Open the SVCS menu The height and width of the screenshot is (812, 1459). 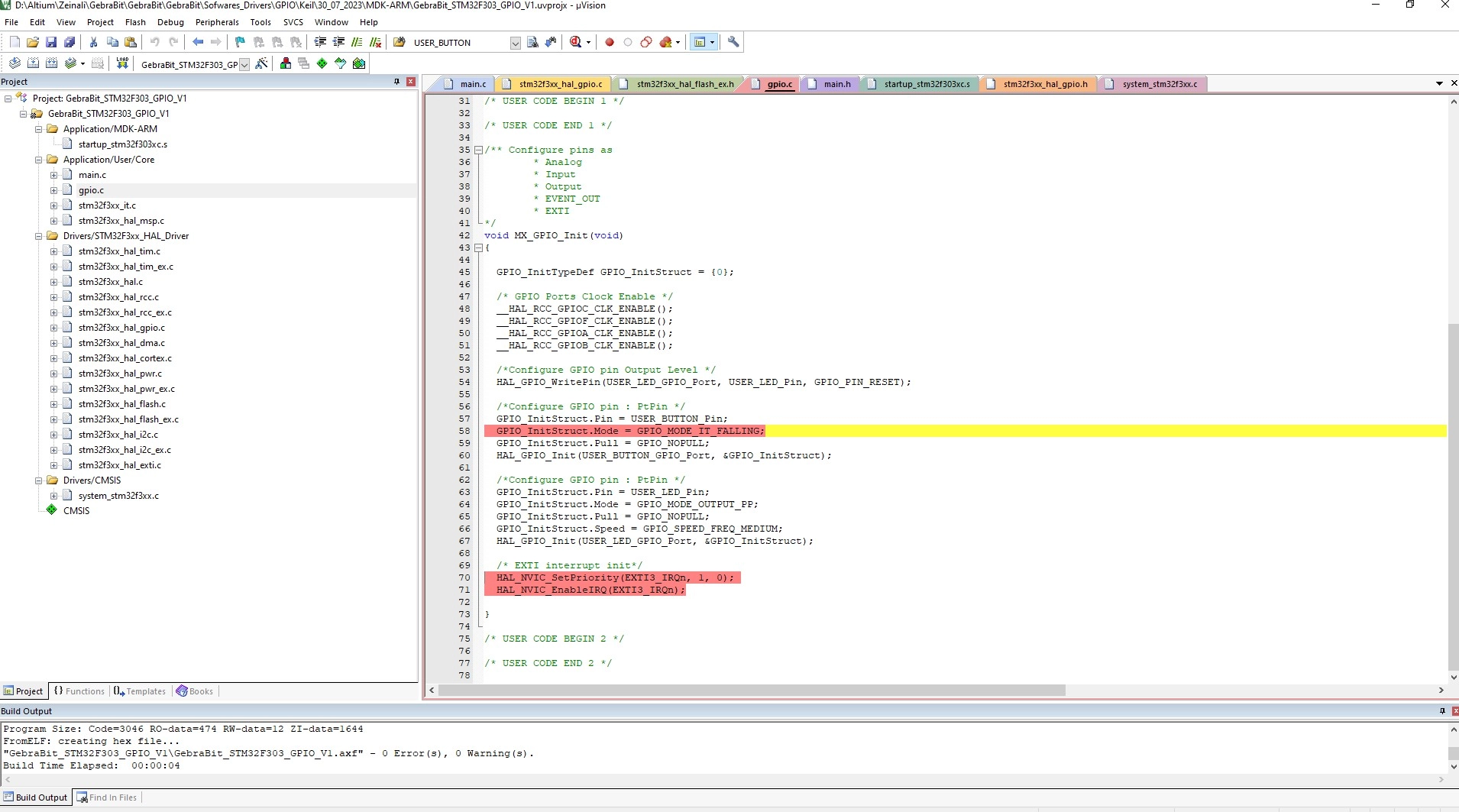[293, 22]
